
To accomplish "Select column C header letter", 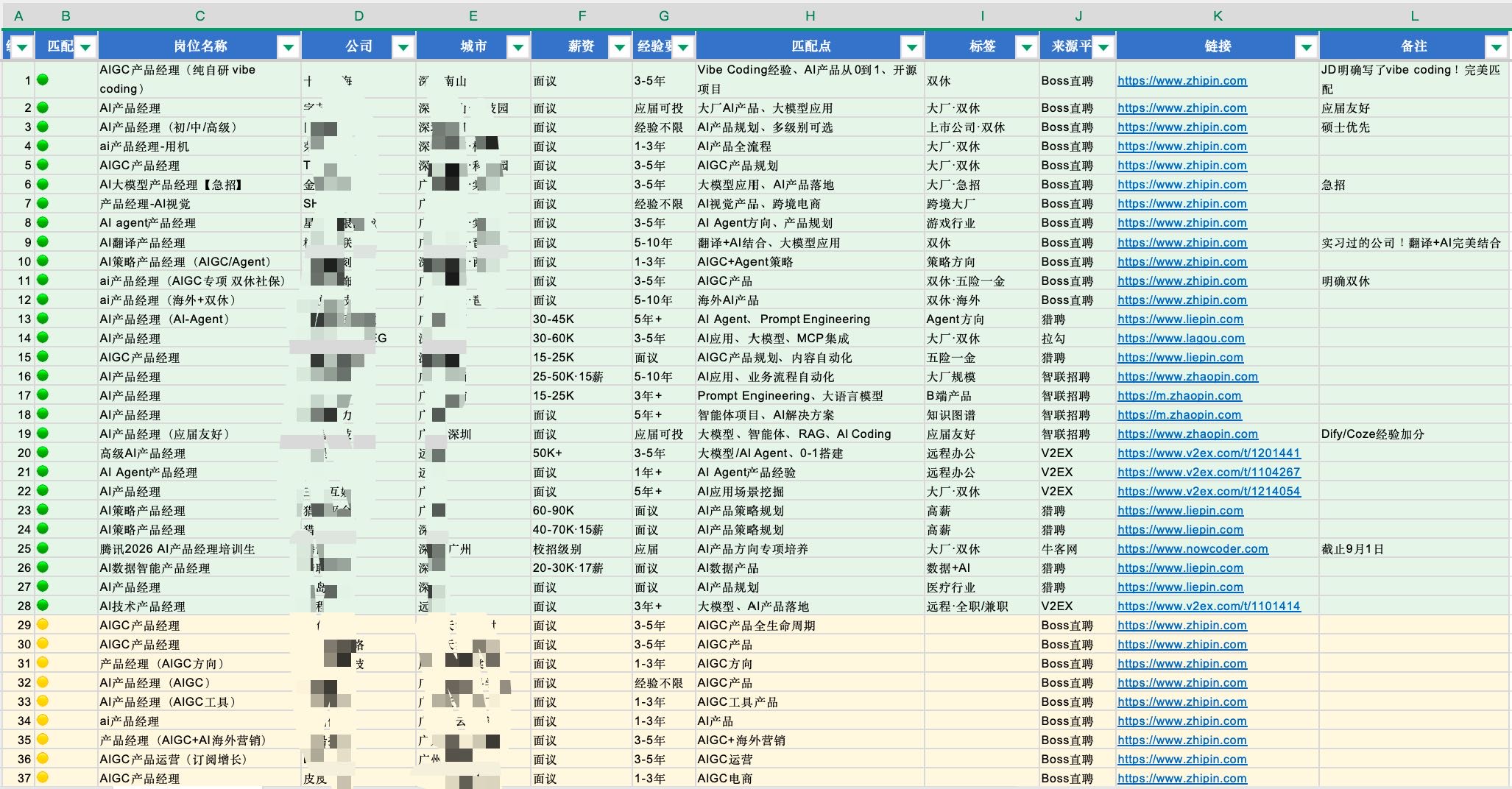I will pyautogui.click(x=199, y=15).
